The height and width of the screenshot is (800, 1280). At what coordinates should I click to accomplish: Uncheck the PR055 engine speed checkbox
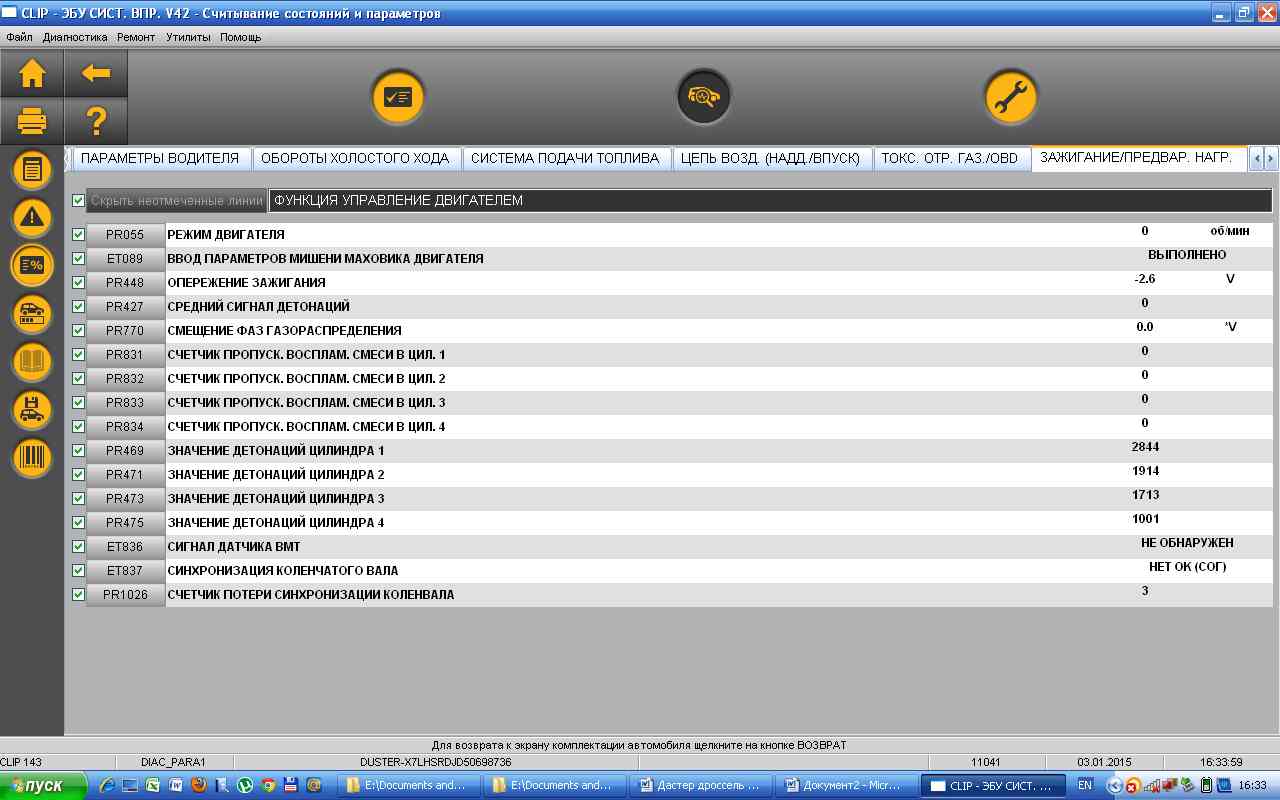79,235
